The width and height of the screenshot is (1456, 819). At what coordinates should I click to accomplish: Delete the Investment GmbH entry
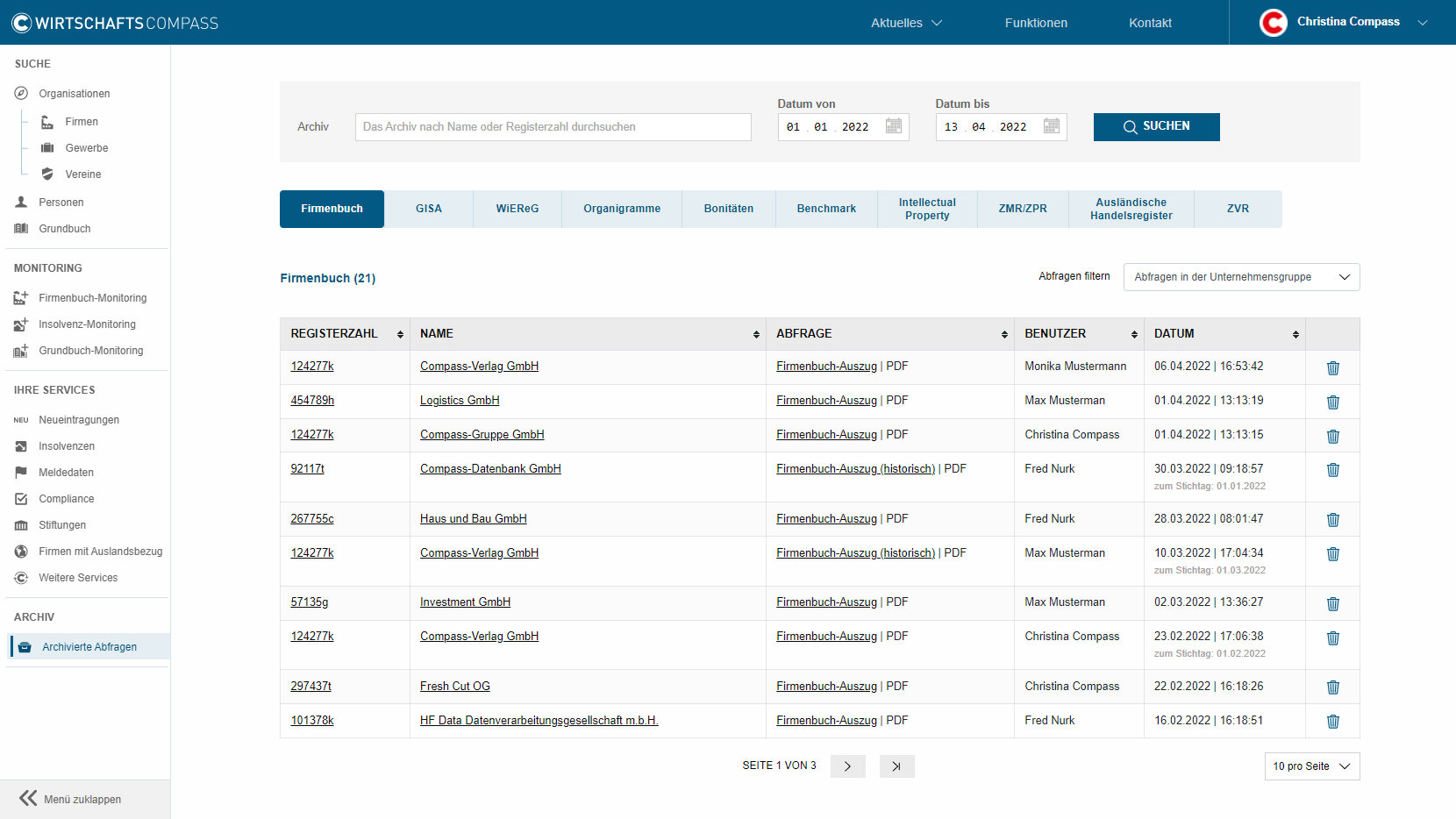pos(1332,604)
